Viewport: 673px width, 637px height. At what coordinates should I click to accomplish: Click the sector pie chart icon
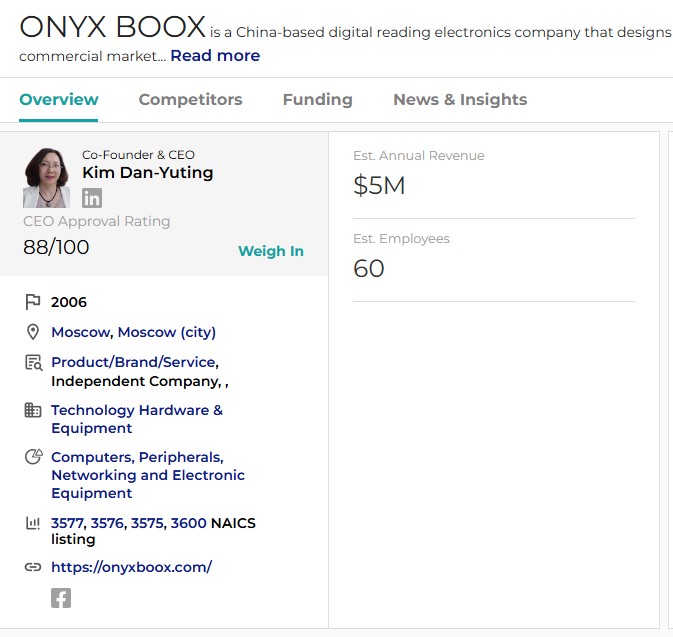click(34, 457)
